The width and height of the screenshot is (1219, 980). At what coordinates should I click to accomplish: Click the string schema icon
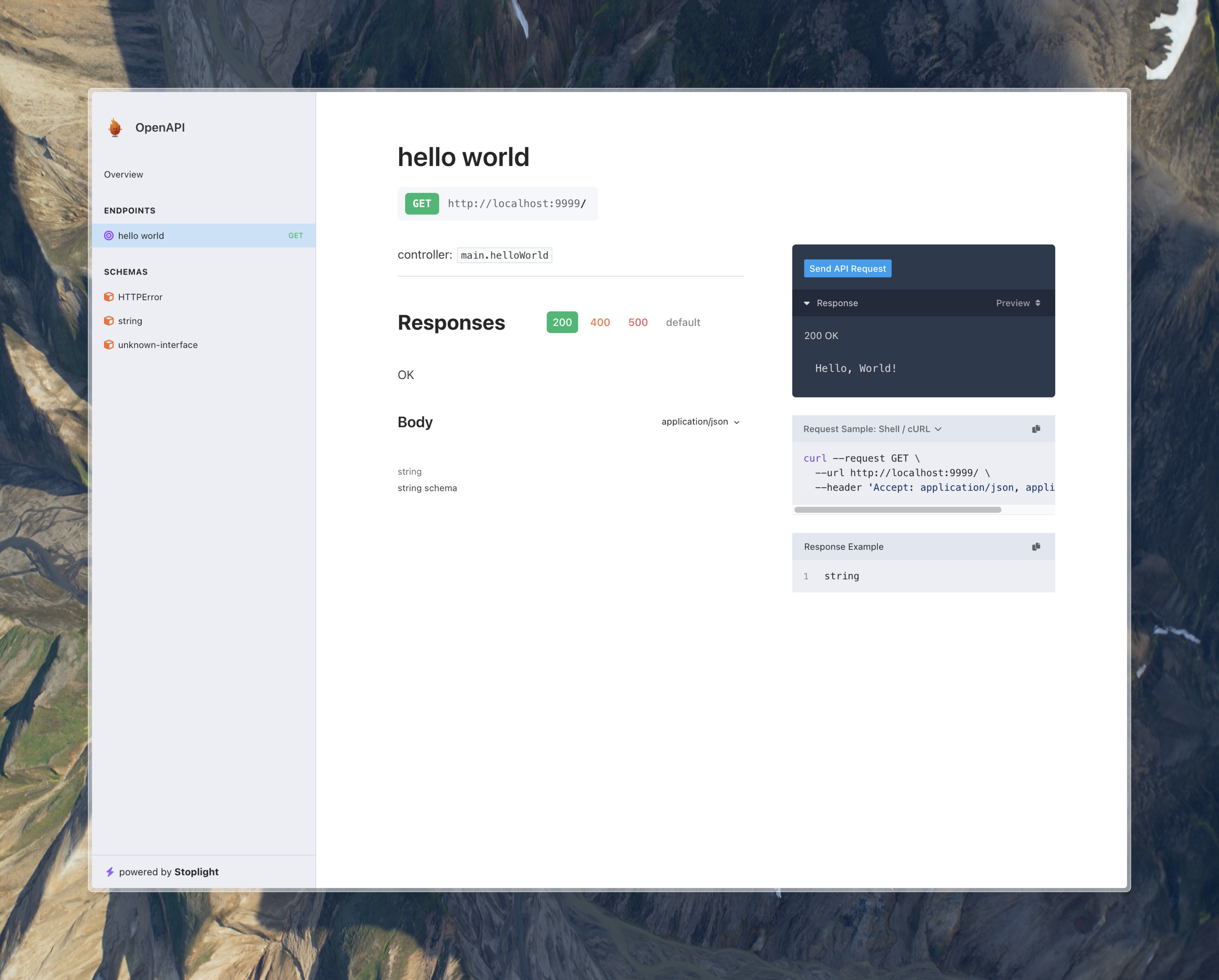(x=110, y=320)
